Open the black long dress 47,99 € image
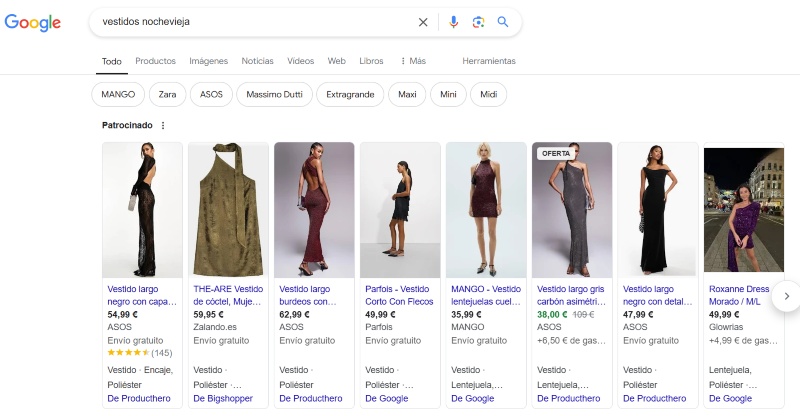The image size is (800, 416). pos(658,210)
